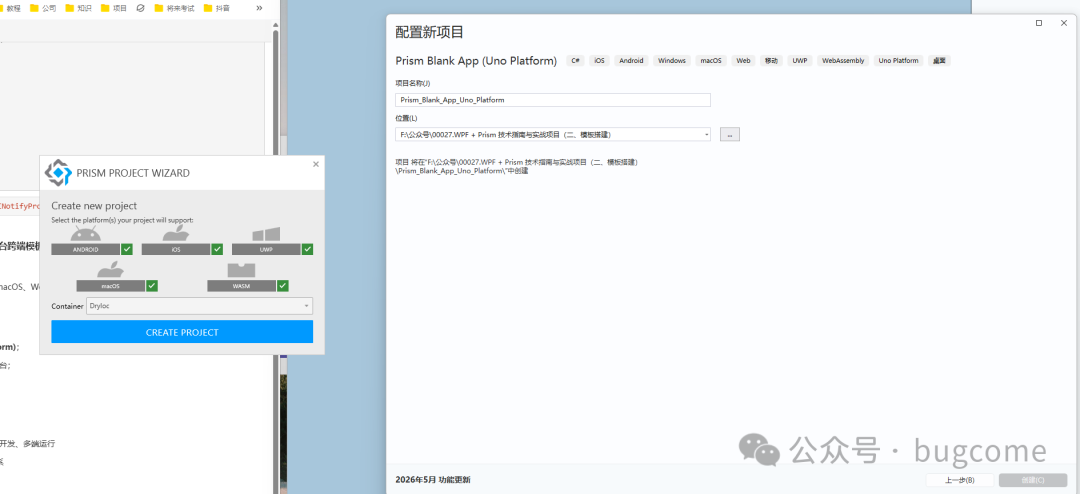
Task: Click the Create new project heading
Action: tap(94, 205)
